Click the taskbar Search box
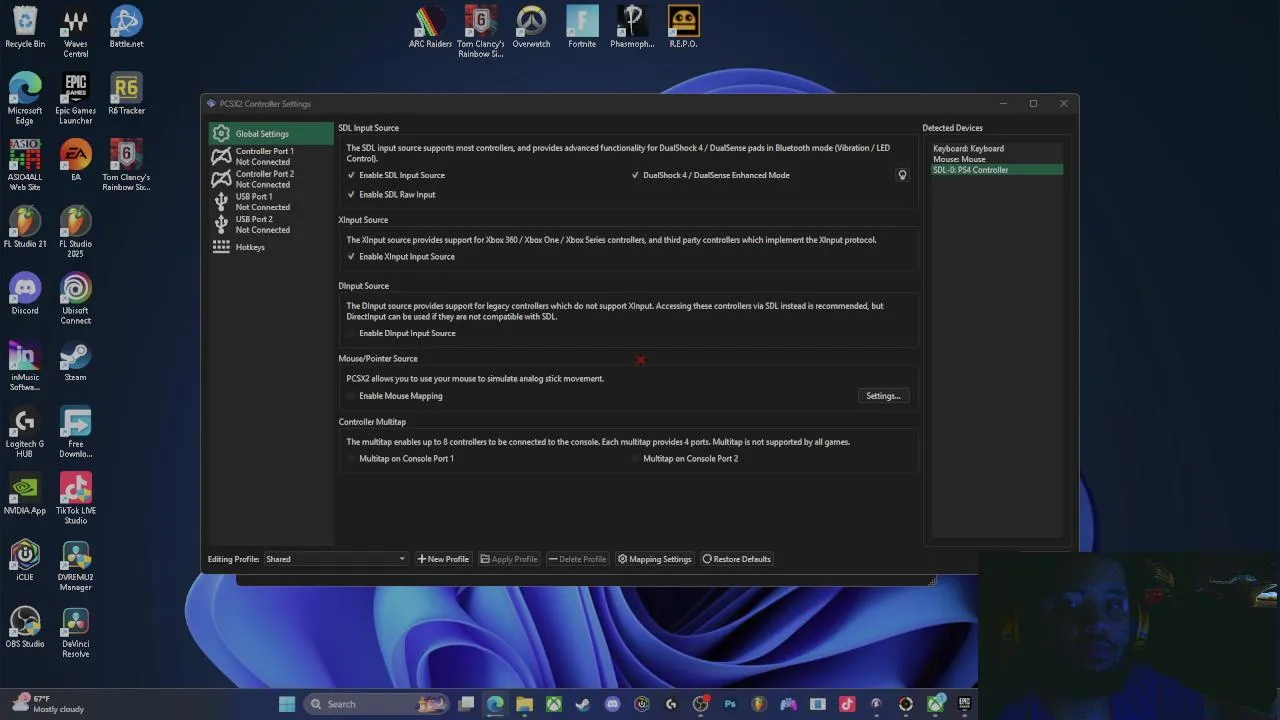The height and width of the screenshot is (720, 1280). 375,704
